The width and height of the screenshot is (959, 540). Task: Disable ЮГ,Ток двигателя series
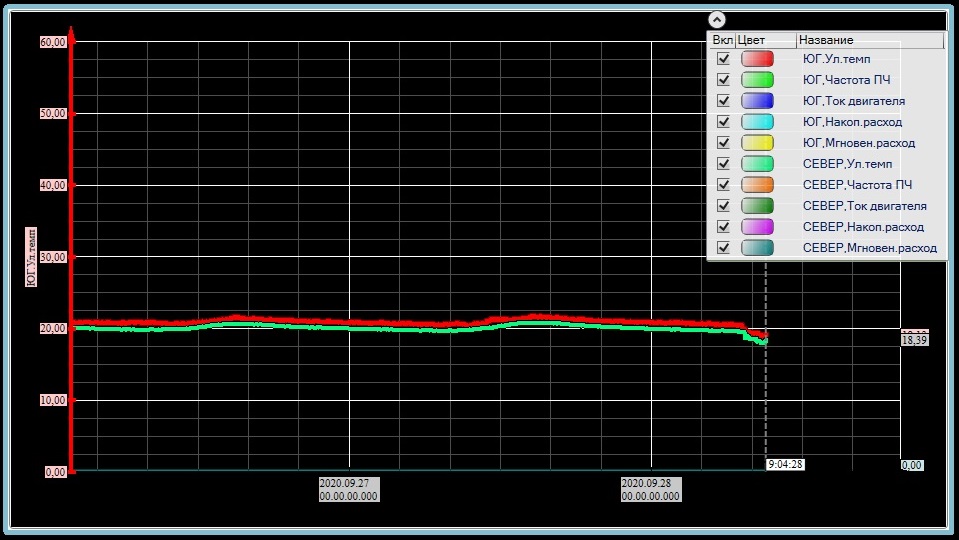(x=724, y=100)
